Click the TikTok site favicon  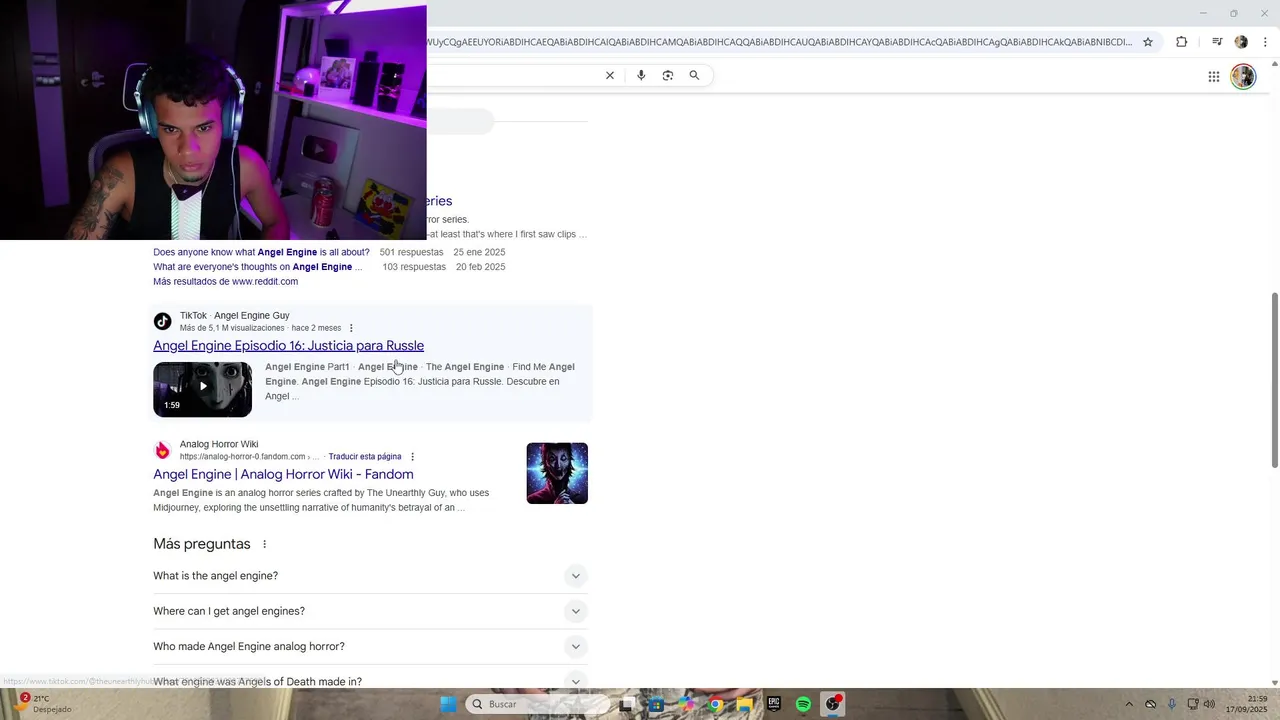pyautogui.click(x=162, y=321)
